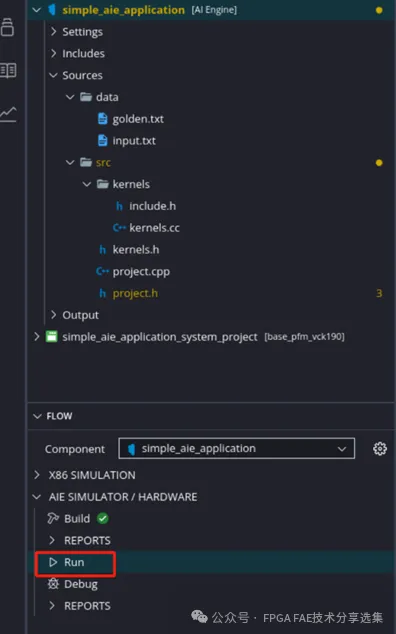Viewport: 396px width, 634px height.
Task: Collapse AIE SIMULATOR / HARDWARE section
Action: pos(123,497)
